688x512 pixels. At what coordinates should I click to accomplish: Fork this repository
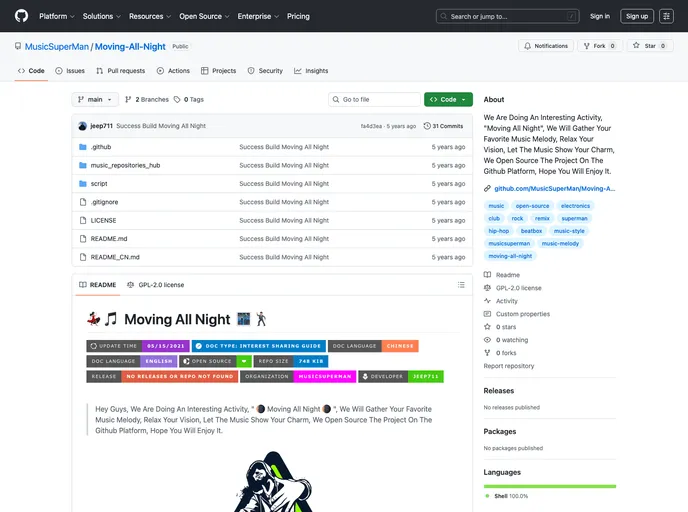[x=600, y=46]
